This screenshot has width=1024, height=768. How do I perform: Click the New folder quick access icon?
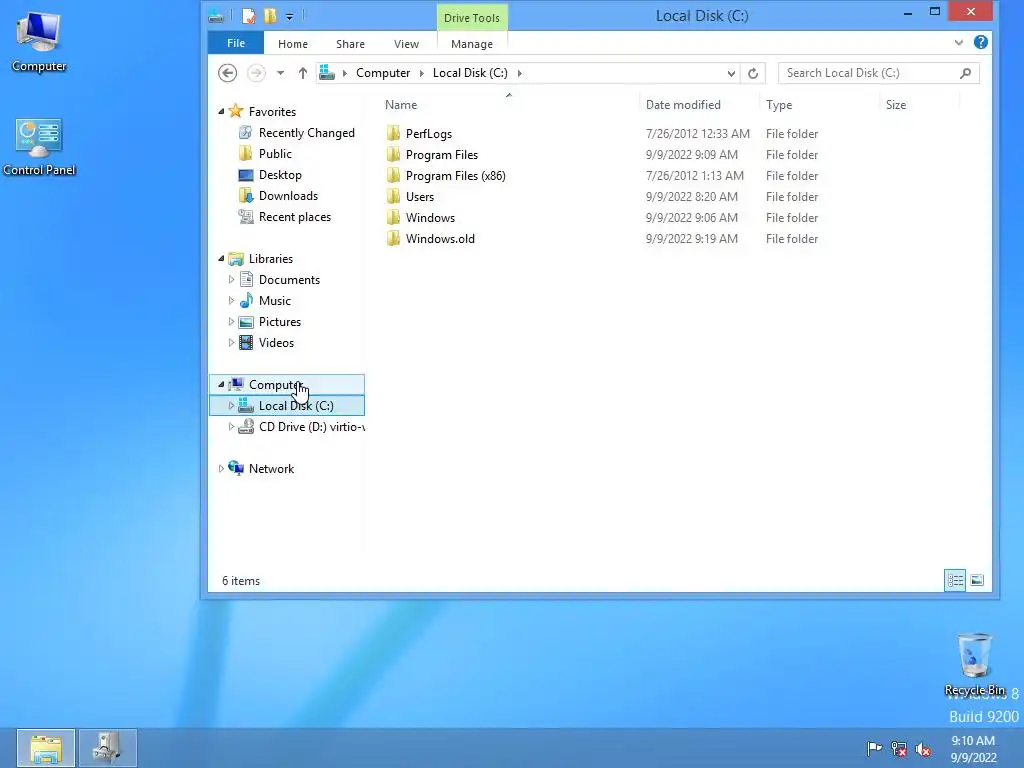pyautogui.click(x=269, y=16)
